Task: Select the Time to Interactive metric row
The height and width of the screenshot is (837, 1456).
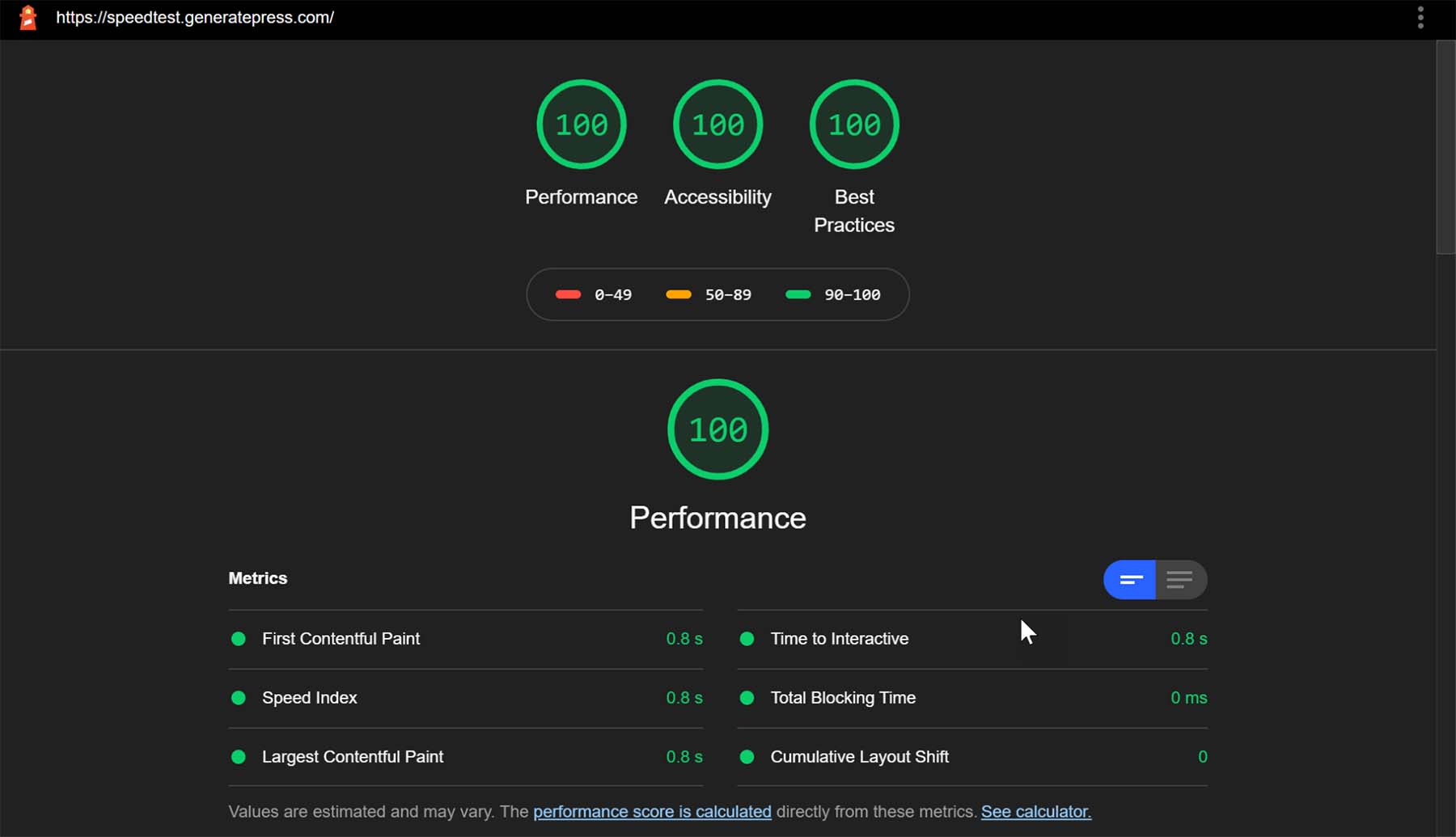Action: 839,639
